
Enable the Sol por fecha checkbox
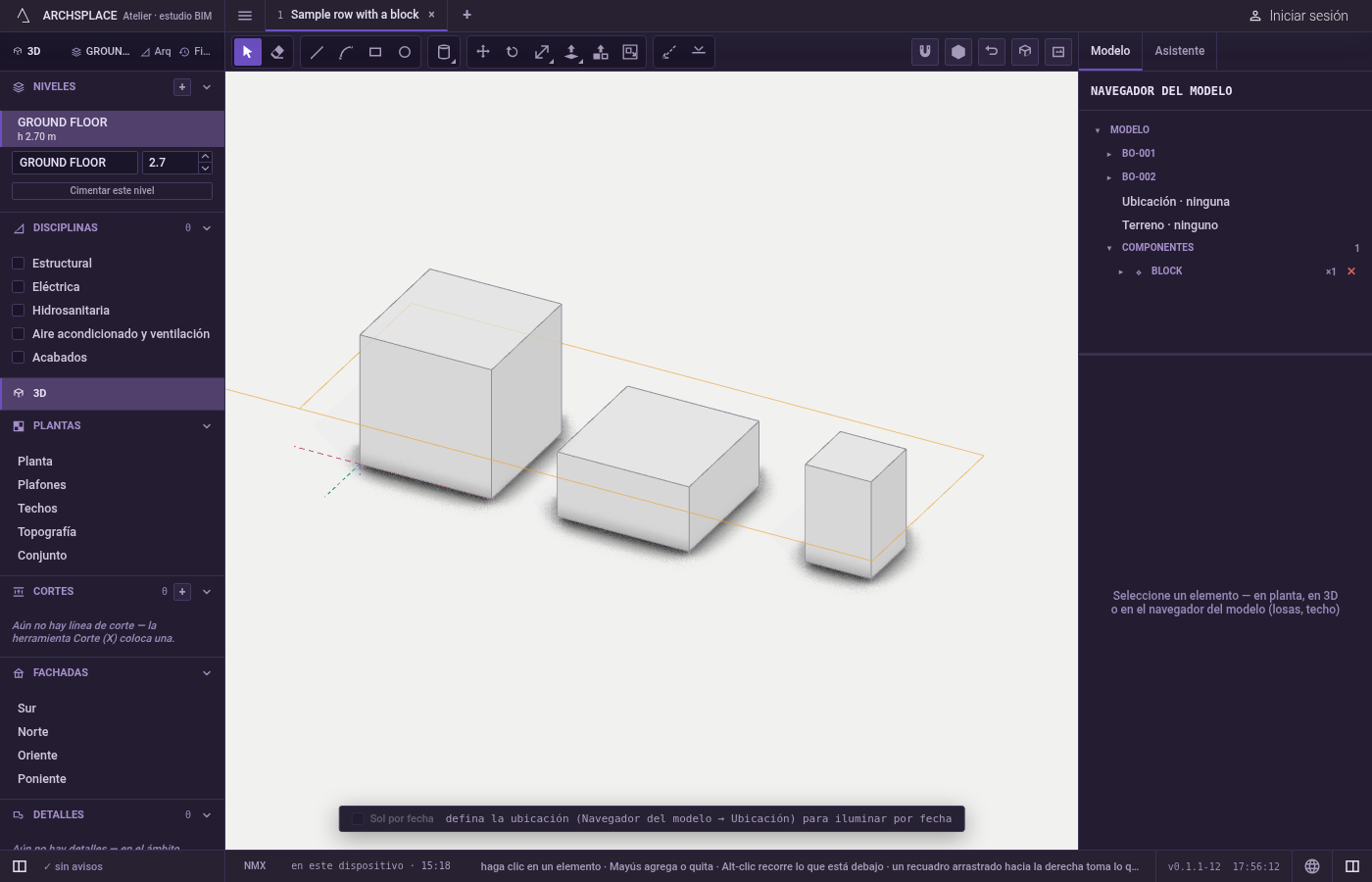tap(358, 819)
